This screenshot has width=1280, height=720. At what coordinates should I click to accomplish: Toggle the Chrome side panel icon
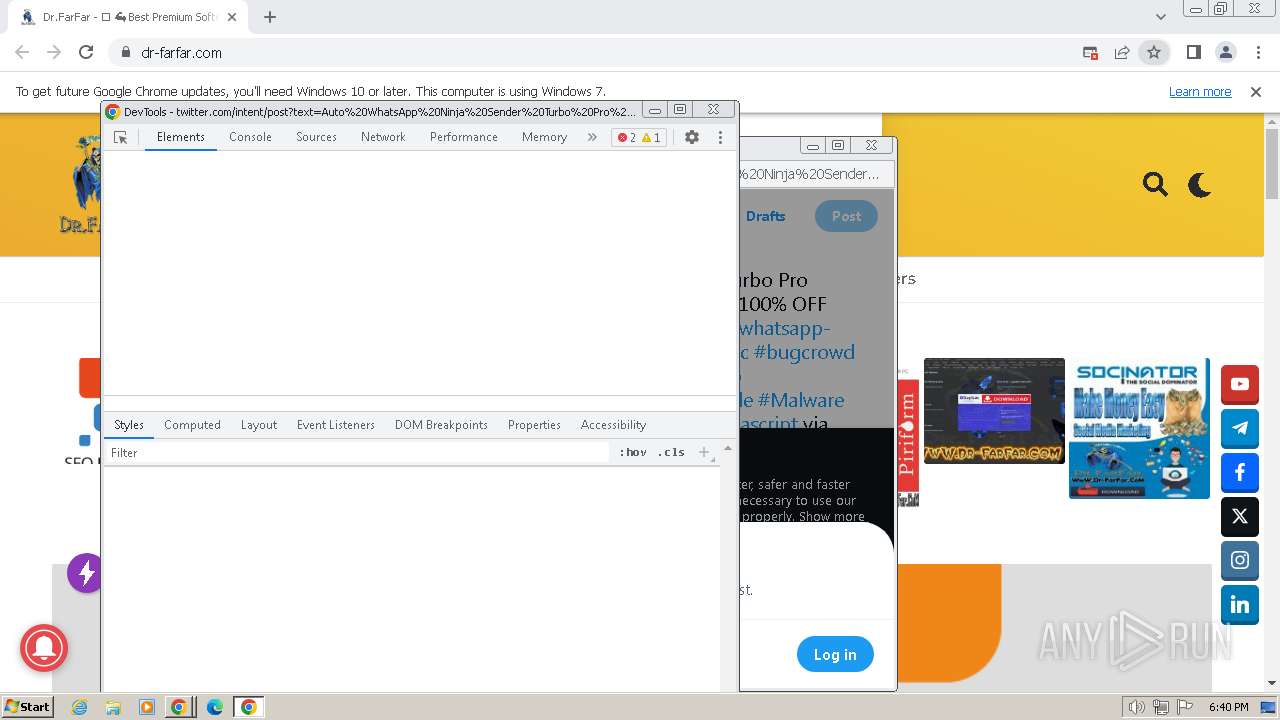1193,53
